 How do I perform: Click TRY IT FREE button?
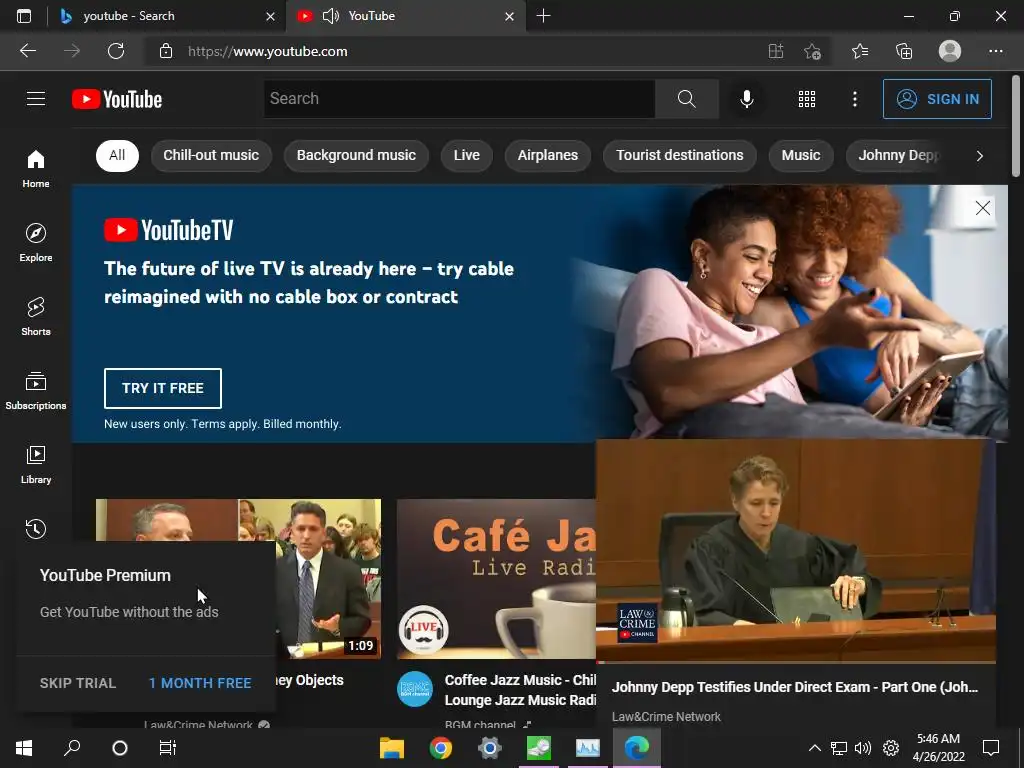[x=163, y=388]
